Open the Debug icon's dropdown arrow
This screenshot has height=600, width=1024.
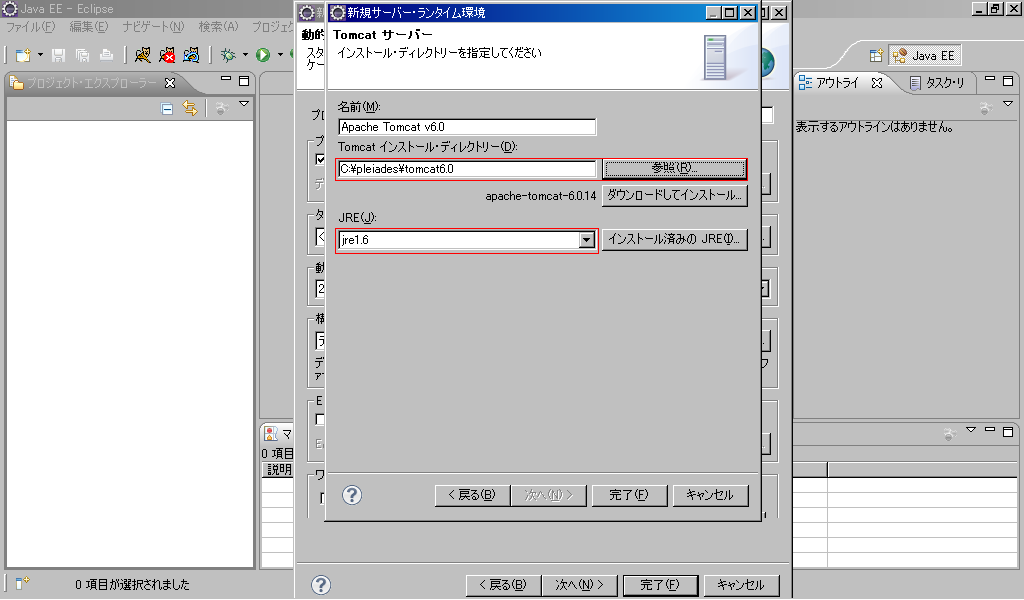pos(245,55)
